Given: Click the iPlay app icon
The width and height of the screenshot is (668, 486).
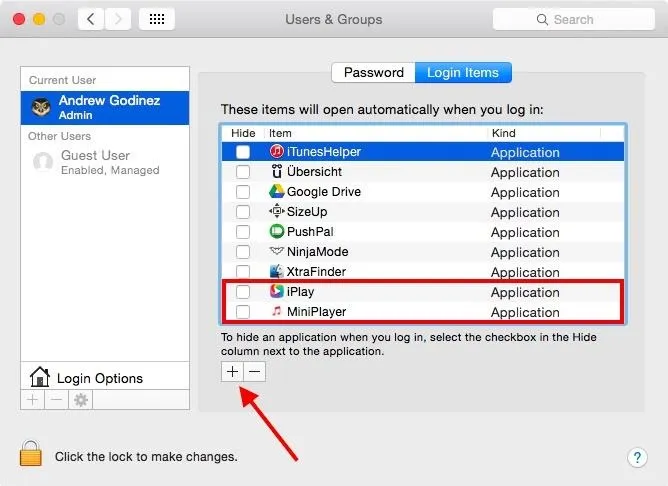Looking at the screenshot, I should point(277,291).
